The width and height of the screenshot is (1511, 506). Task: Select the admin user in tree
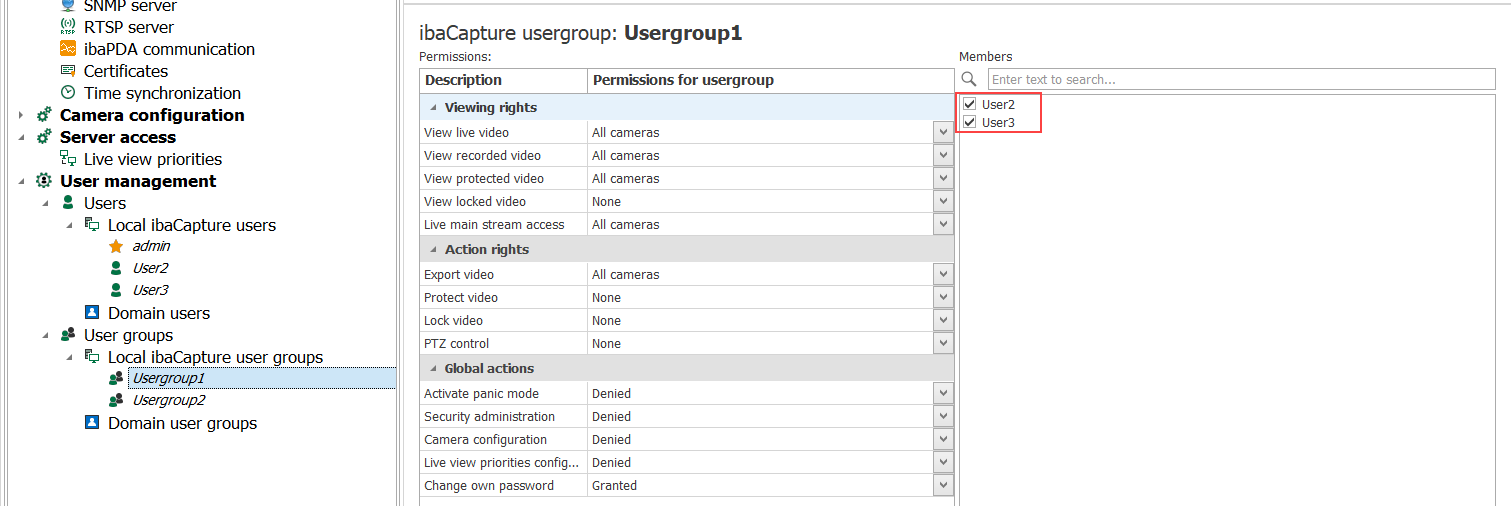(x=151, y=246)
